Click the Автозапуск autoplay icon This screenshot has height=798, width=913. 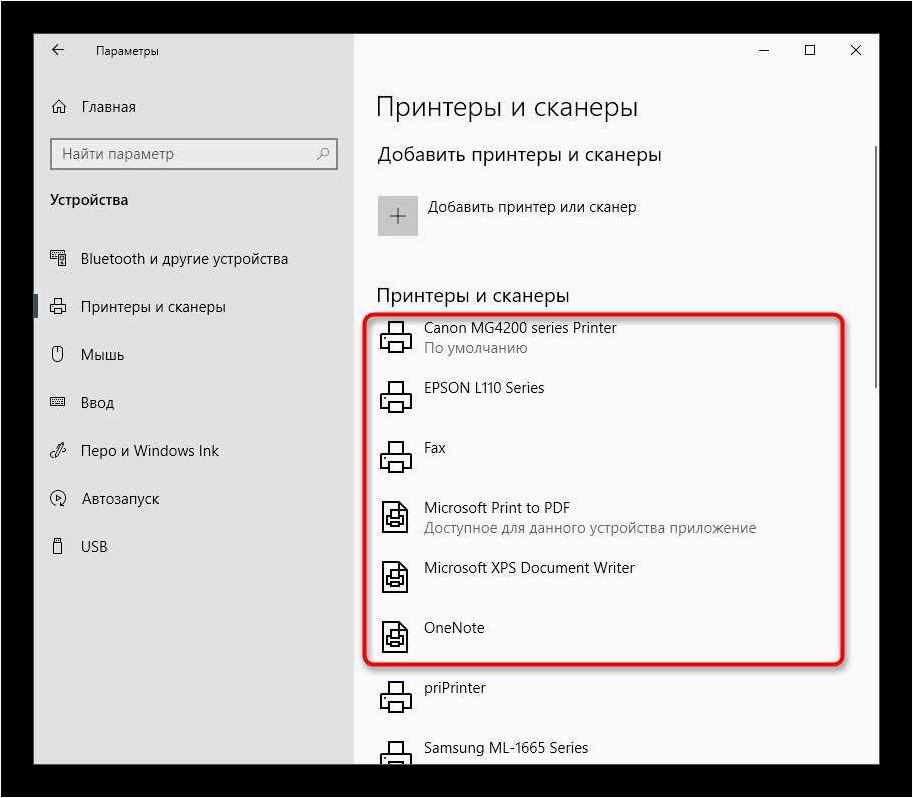[58, 498]
